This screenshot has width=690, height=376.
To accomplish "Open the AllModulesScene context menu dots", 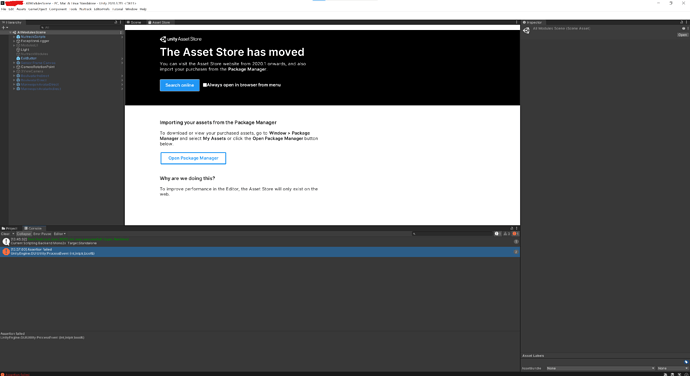I will (121, 32).
